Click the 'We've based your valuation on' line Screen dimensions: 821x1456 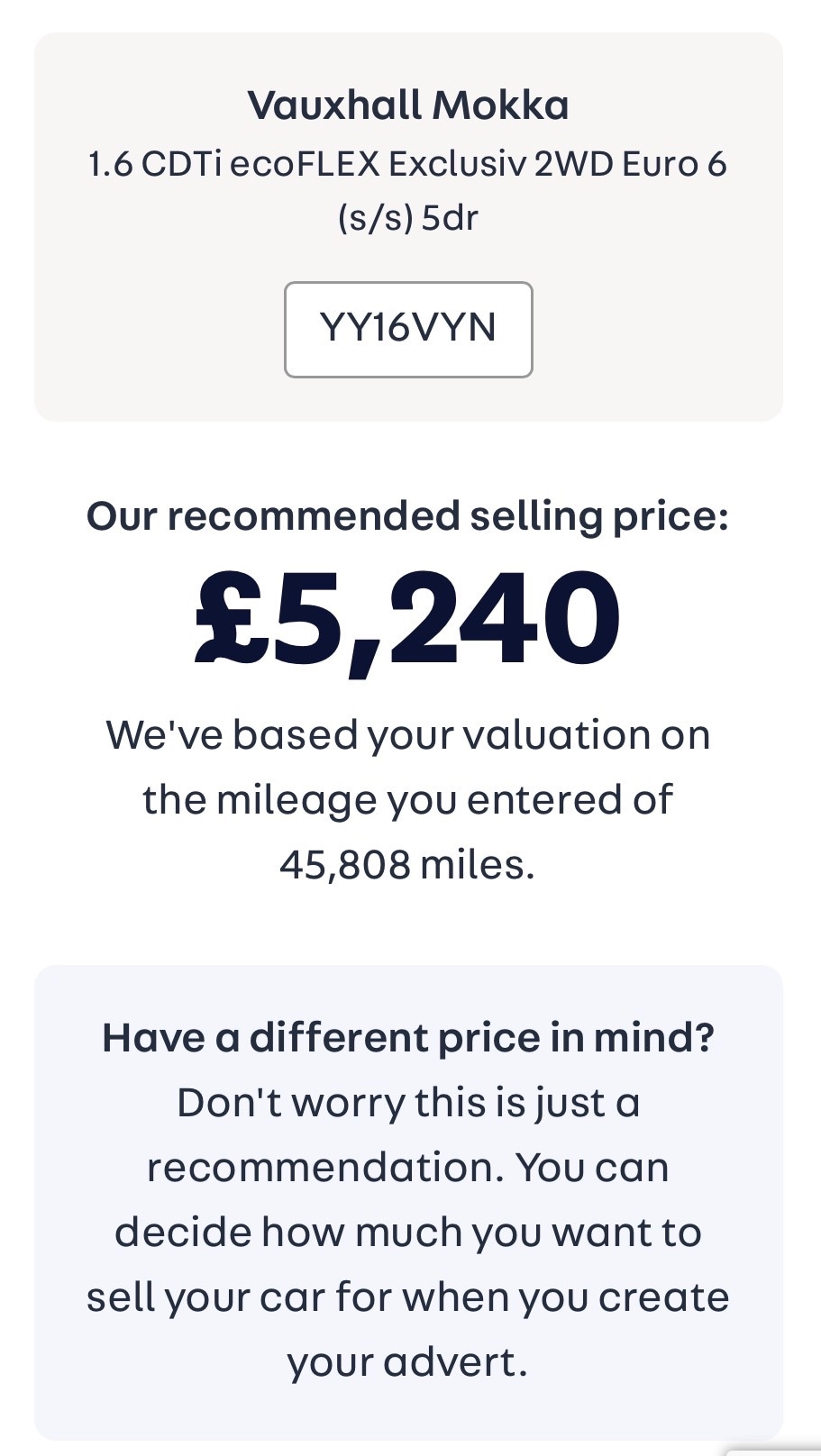(408, 735)
